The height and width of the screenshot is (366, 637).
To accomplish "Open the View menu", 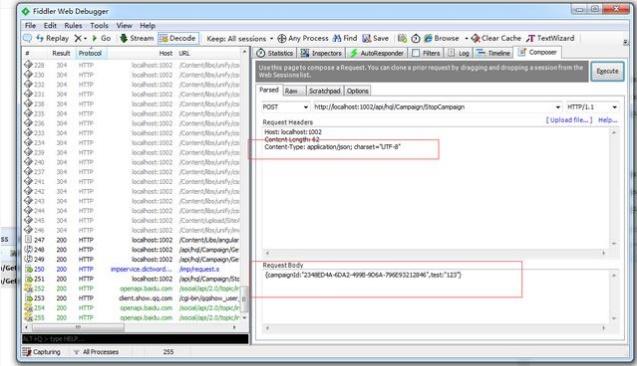I will click(x=124, y=25).
